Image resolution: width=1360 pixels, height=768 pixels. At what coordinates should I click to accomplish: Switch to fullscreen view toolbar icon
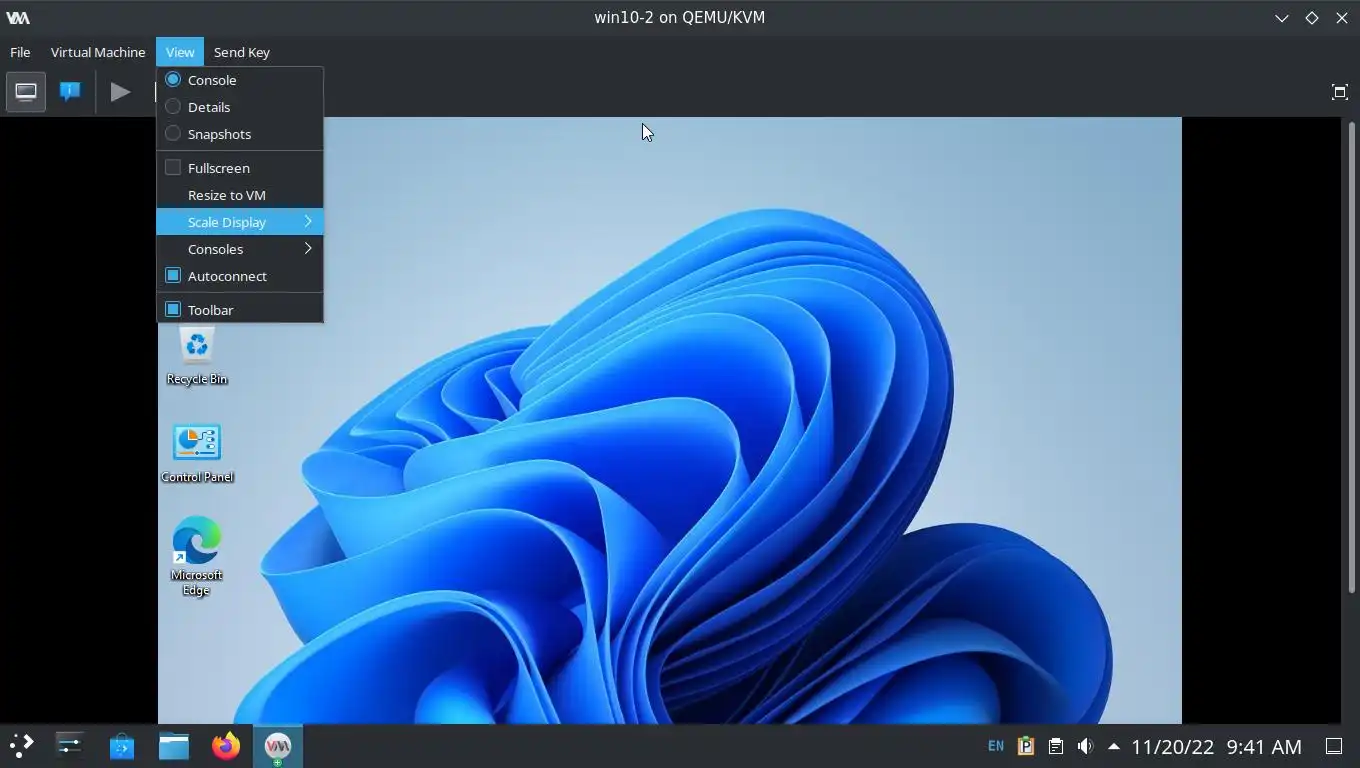1340,92
